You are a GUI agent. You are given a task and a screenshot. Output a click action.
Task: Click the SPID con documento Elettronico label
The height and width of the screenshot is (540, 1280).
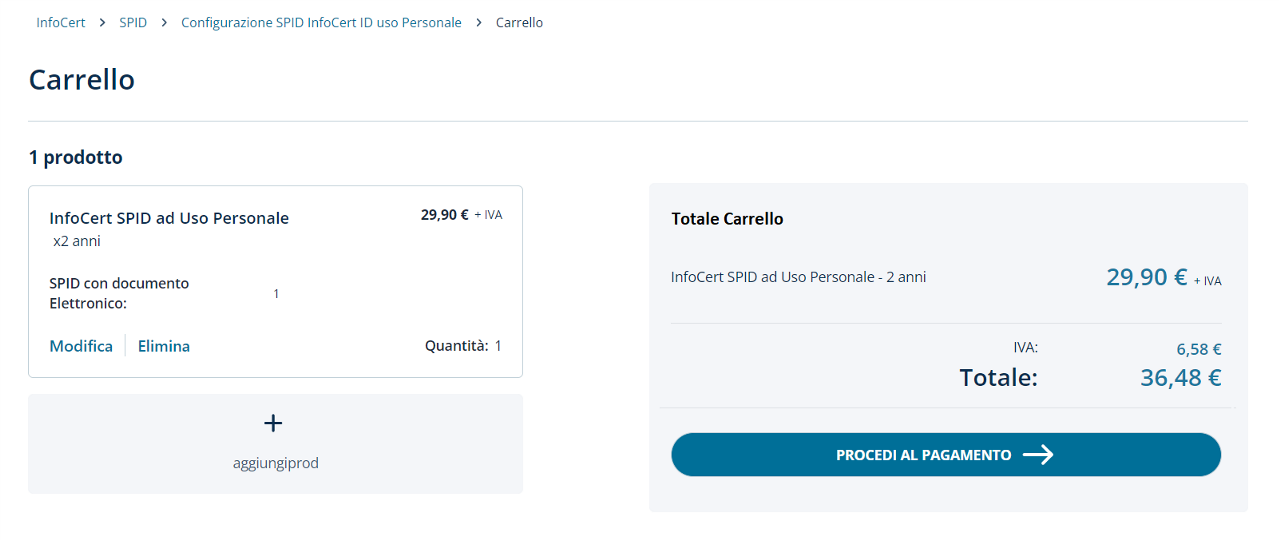tap(119, 293)
